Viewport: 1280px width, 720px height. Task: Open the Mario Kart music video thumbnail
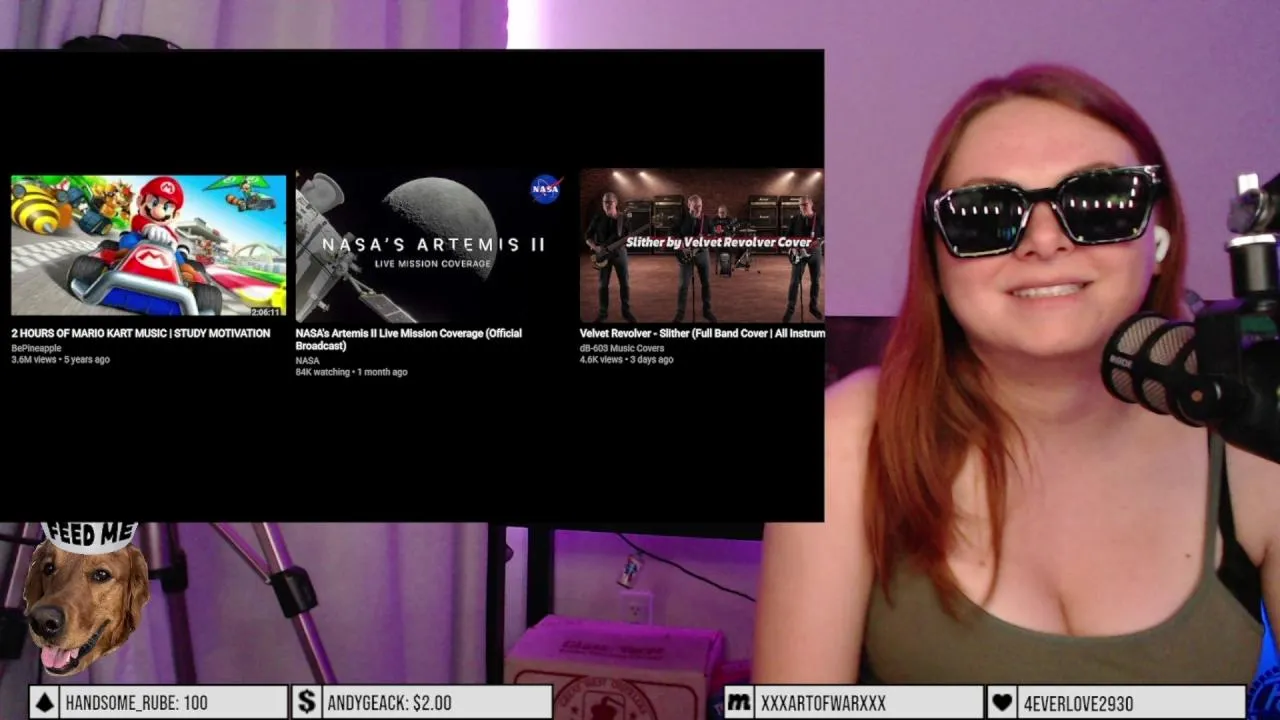(148, 245)
